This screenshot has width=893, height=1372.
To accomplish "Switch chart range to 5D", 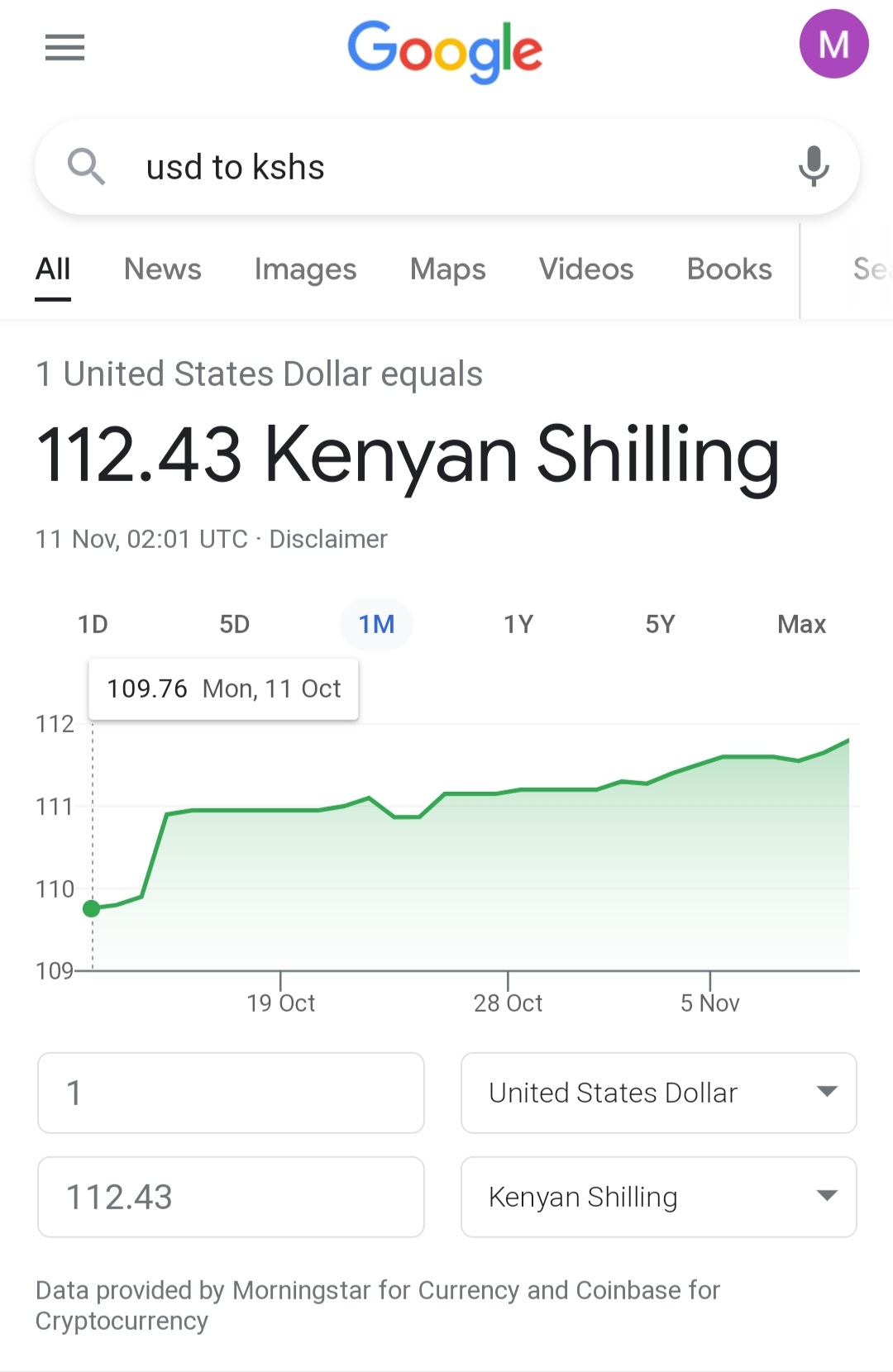I will pyautogui.click(x=234, y=624).
